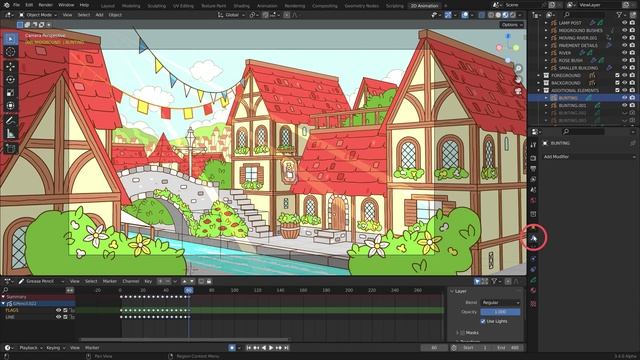Open the Global orientation dropdown
This screenshot has width=640, height=360.
pyautogui.click(x=231, y=15)
